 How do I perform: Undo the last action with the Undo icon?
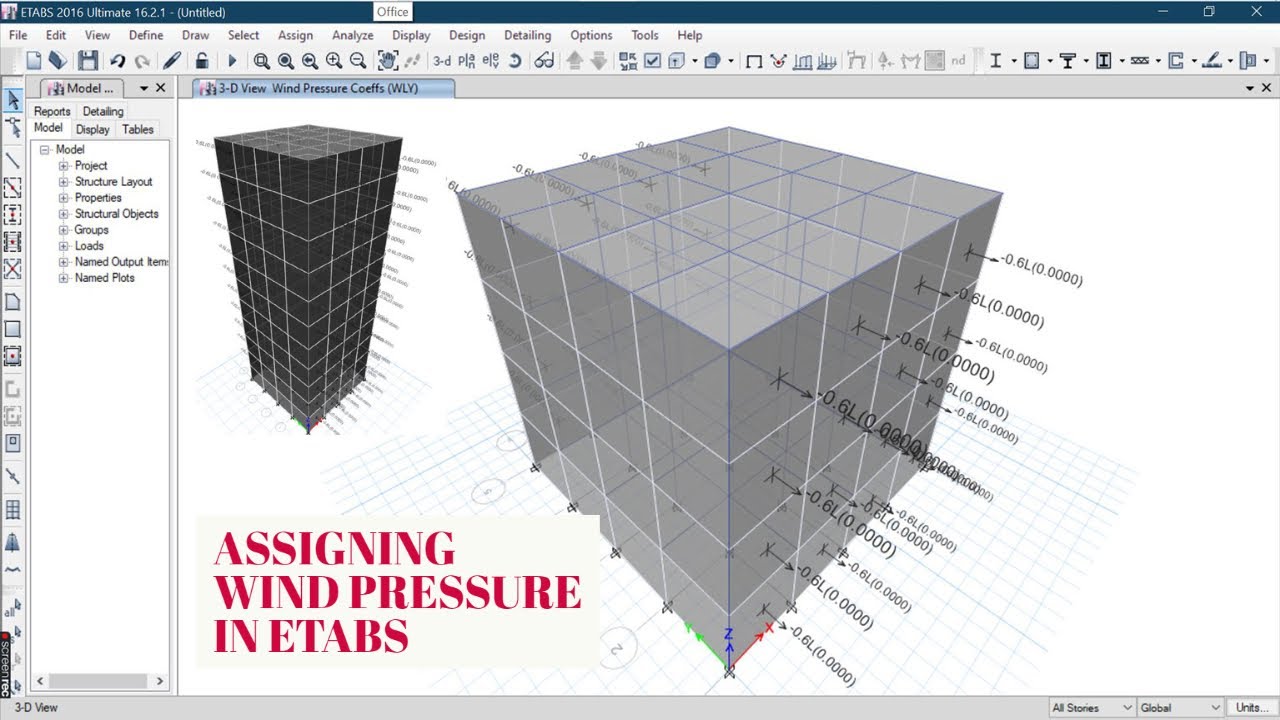pyautogui.click(x=117, y=61)
